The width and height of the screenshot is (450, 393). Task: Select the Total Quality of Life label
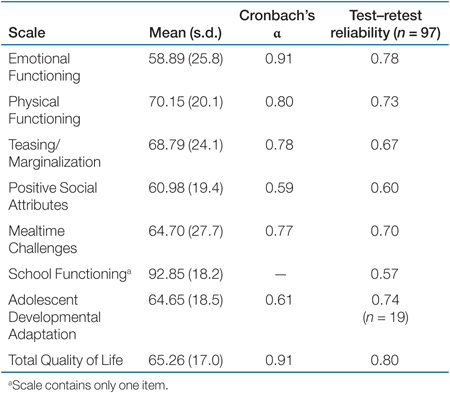click(66, 360)
